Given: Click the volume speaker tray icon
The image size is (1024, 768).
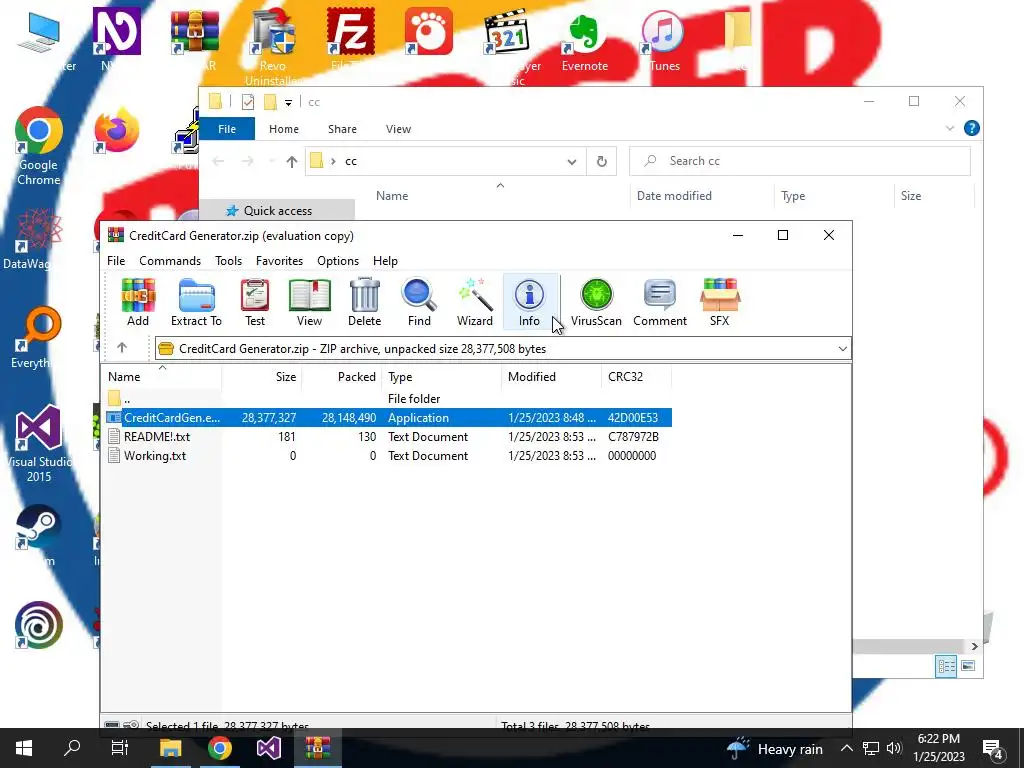Looking at the screenshot, I should (x=894, y=748).
